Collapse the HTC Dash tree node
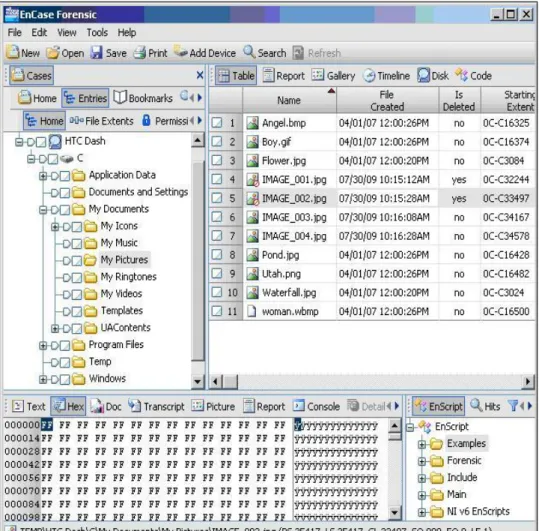This screenshot has width=539, height=531. click(x=19, y=142)
